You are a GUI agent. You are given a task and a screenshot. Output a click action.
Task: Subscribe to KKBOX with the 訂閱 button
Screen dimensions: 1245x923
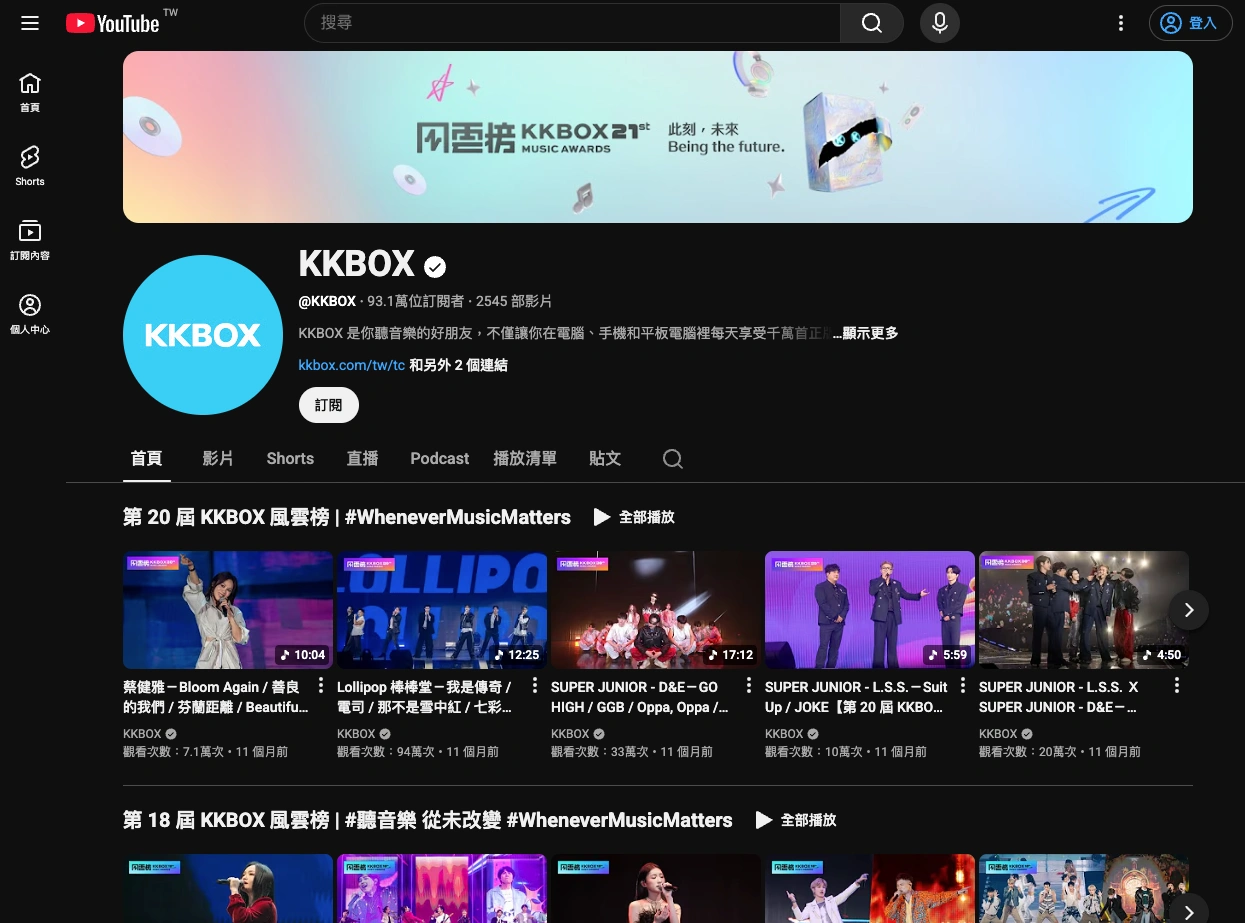coord(328,405)
